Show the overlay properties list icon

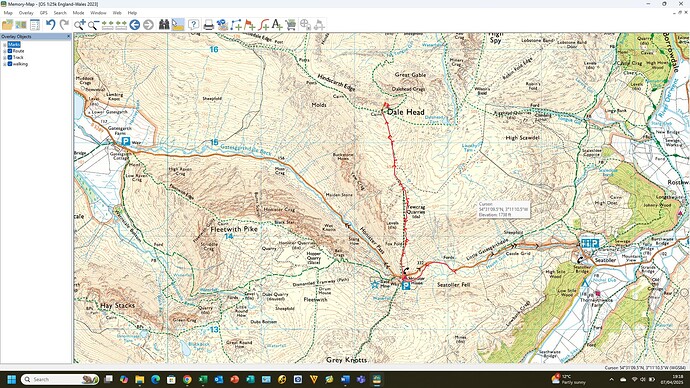pyautogui.click(x=35, y=25)
